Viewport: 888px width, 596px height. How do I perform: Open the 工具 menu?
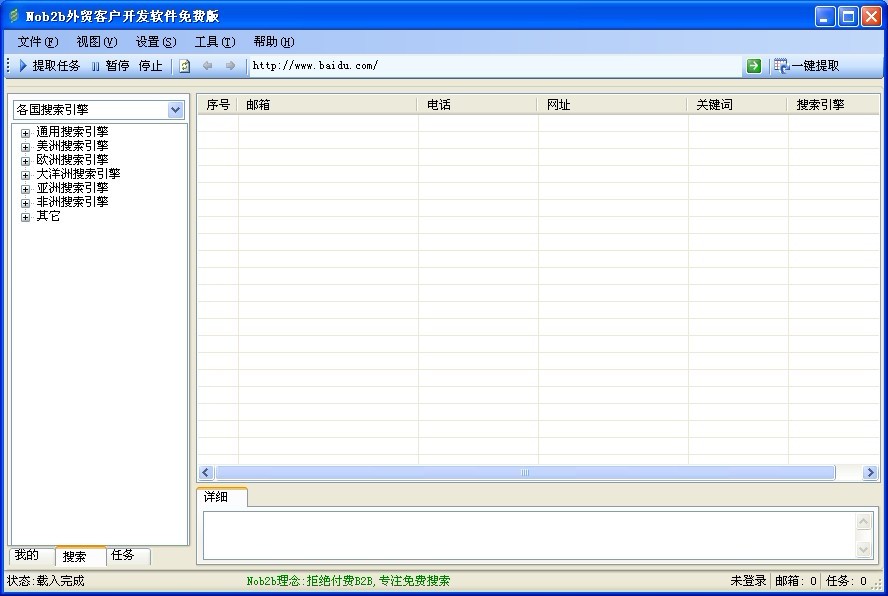tap(213, 41)
